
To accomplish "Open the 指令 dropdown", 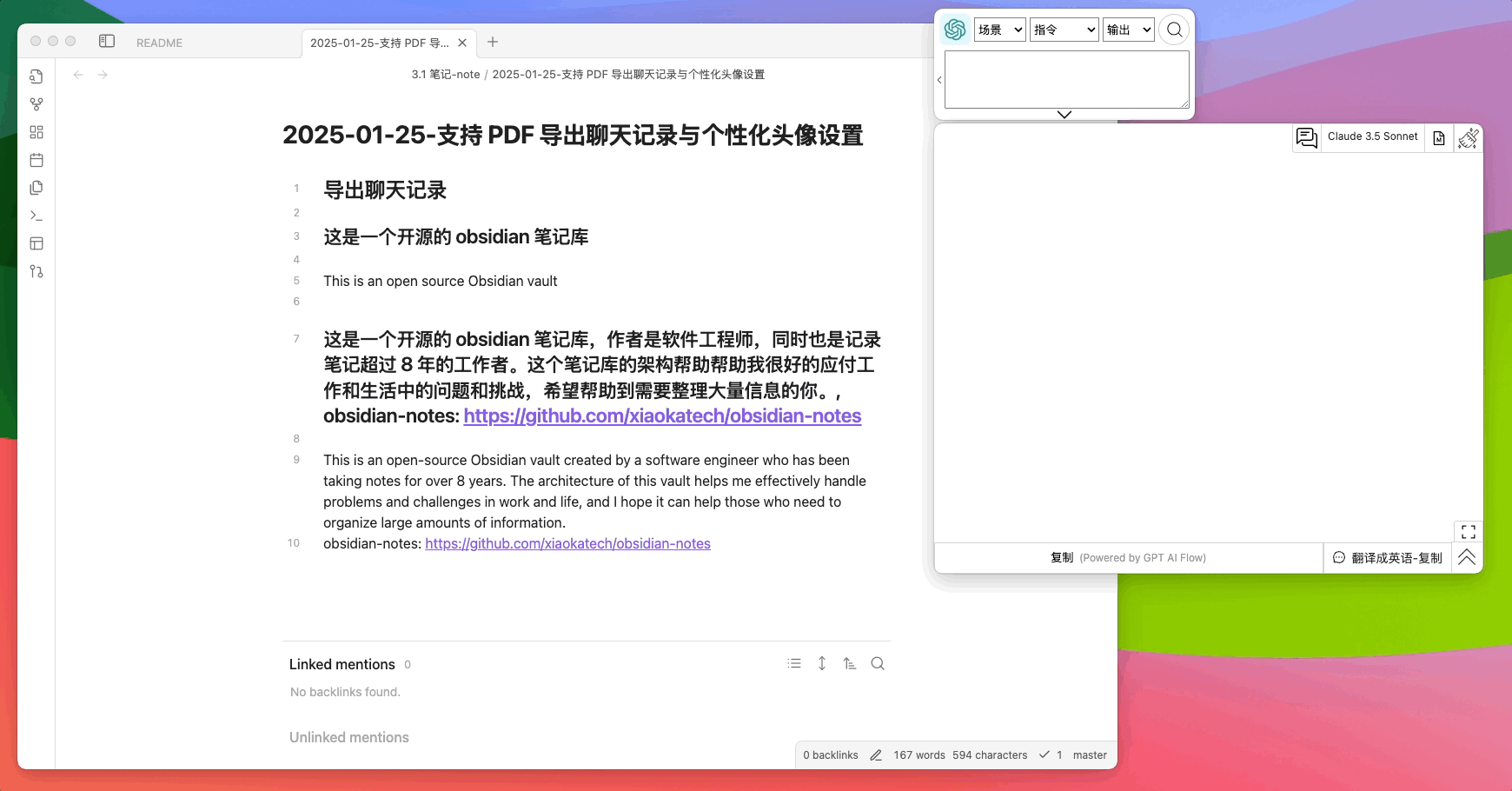I will (x=1064, y=30).
